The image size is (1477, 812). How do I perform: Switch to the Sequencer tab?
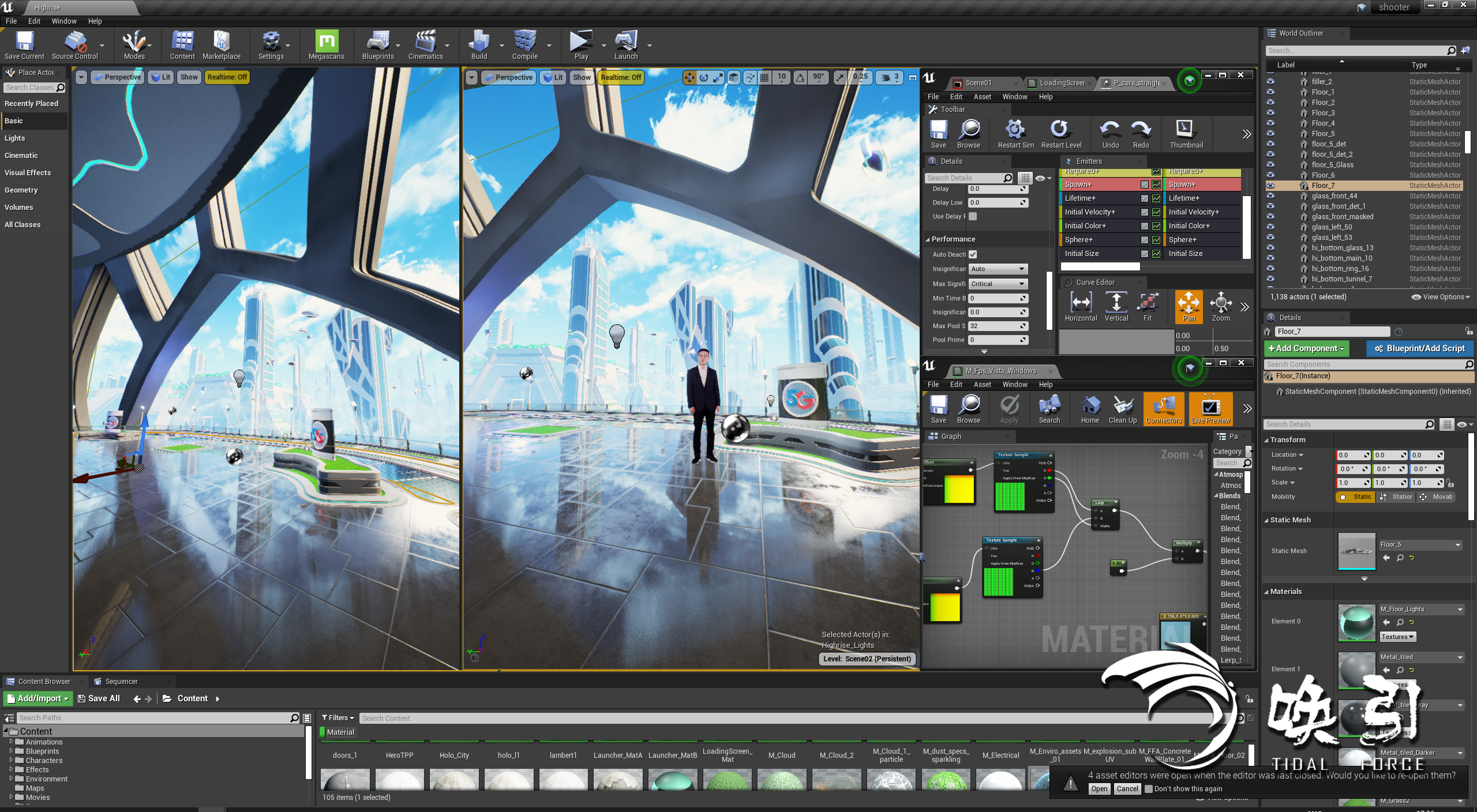pyautogui.click(x=121, y=682)
